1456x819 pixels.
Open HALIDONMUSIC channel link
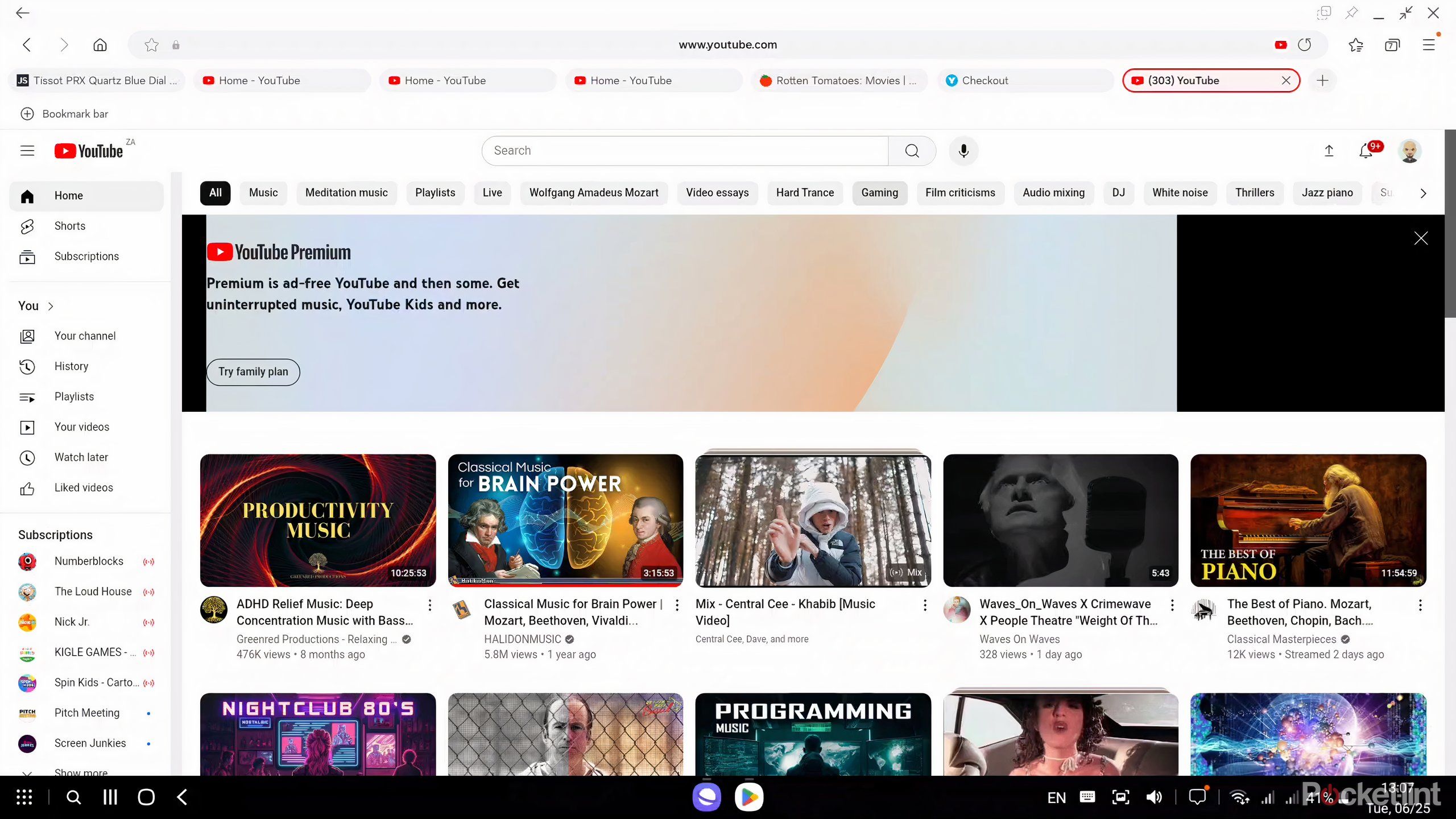522,639
